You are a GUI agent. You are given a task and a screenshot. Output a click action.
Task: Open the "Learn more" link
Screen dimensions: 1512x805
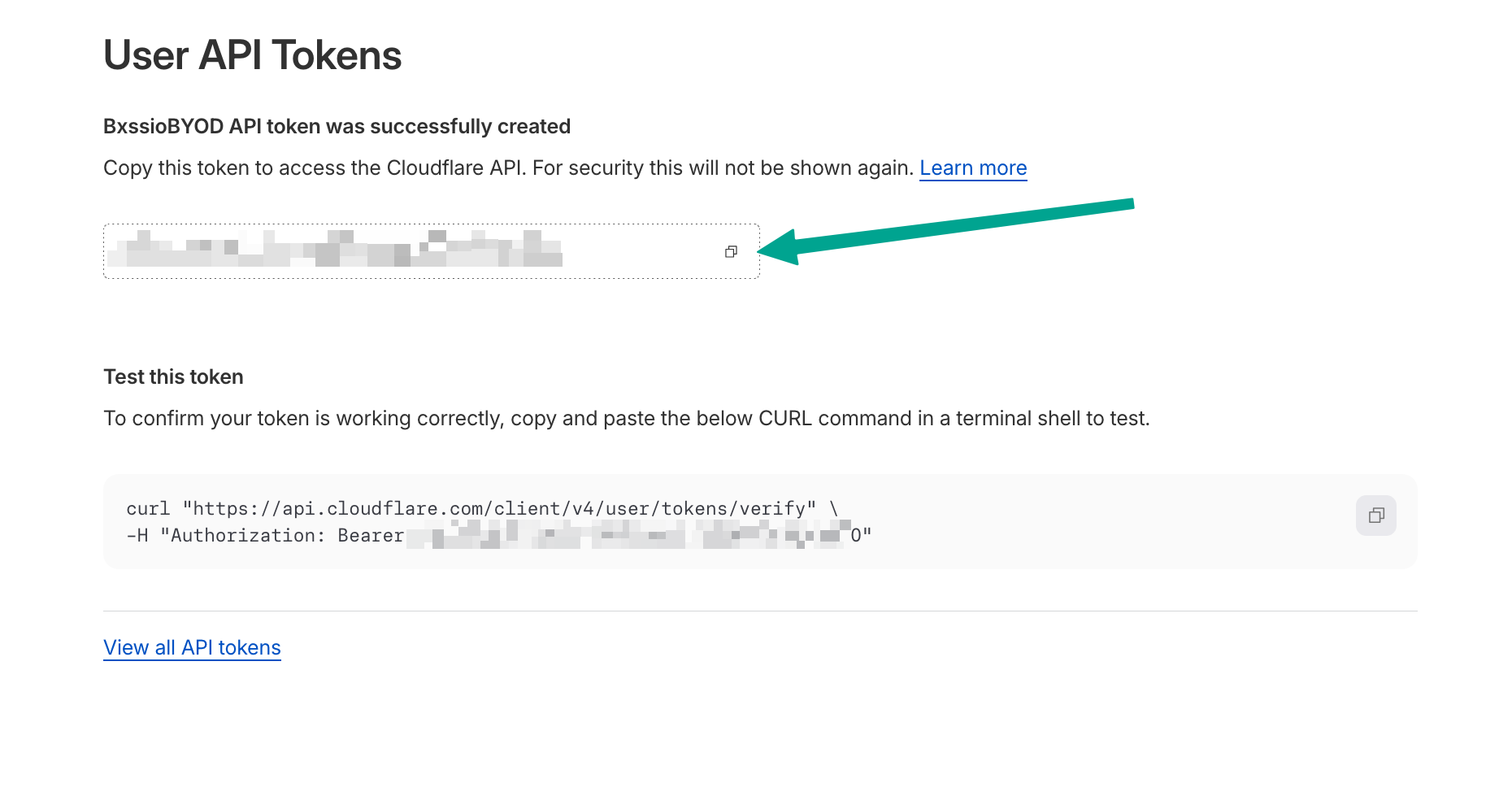click(973, 168)
